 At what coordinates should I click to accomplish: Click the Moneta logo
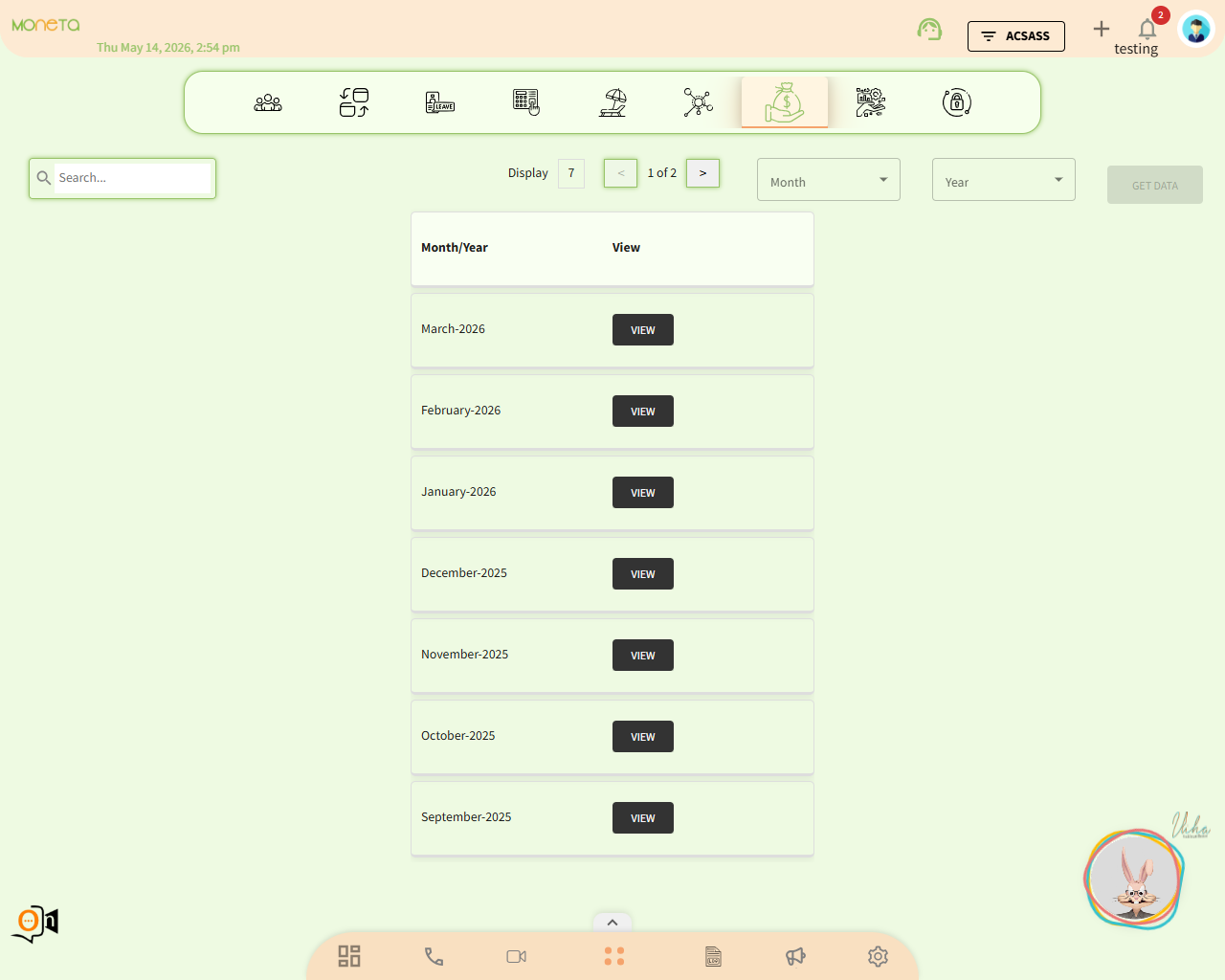[46, 25]
